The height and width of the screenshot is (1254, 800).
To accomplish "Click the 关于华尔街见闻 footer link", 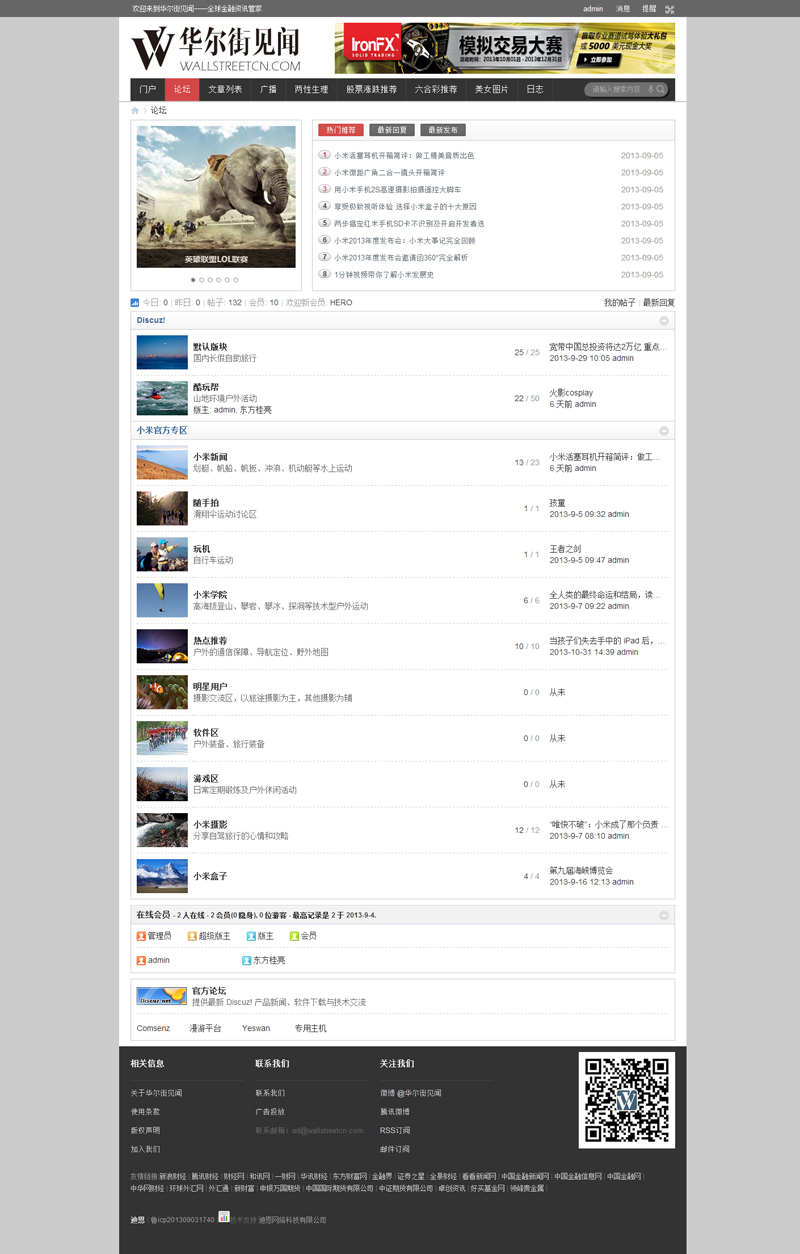I will point(157,1093).
